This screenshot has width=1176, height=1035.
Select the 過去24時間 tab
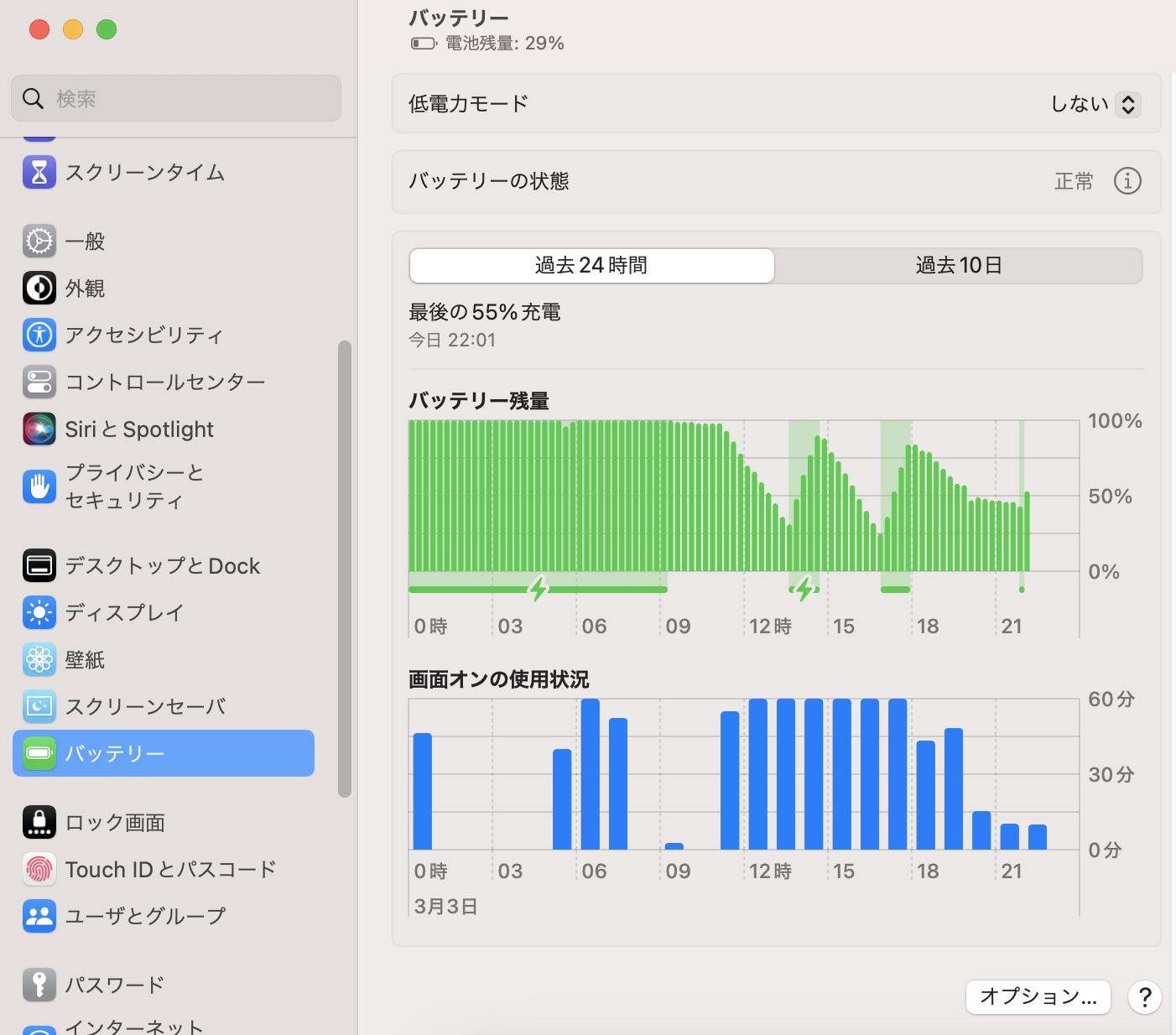point(591,265)
